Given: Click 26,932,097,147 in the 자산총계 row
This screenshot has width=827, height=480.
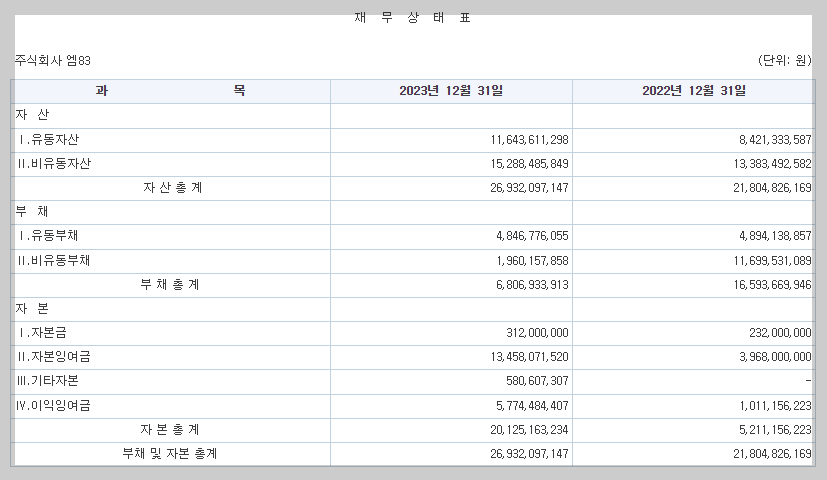Looking at the screenshot, I should coord(530,188).
